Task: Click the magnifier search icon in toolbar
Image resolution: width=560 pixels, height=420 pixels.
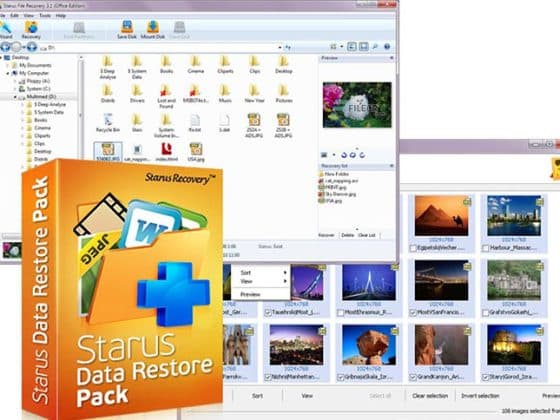Action: click(x=375, y=47)
